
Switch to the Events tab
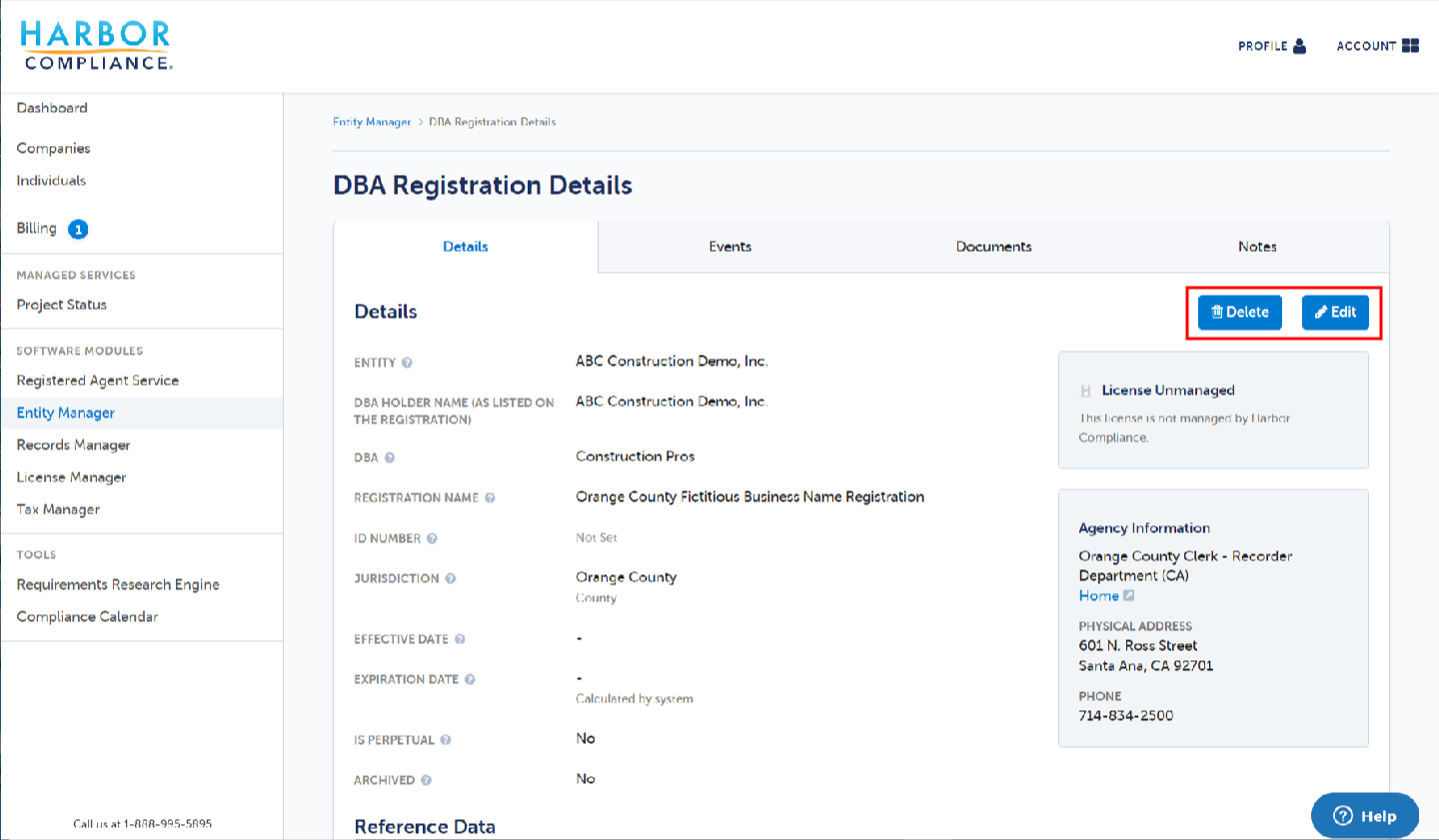(729, 247)
